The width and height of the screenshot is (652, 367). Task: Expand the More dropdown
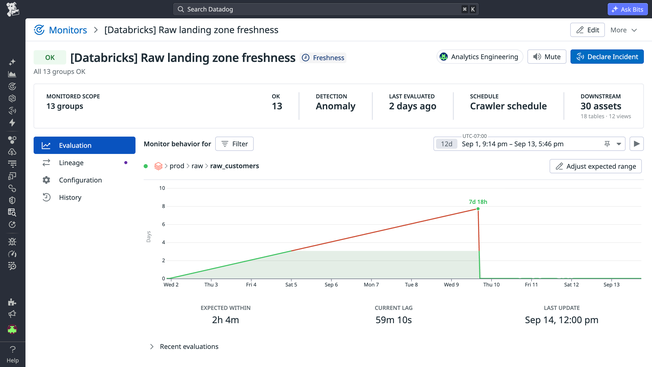click(623, 30)
